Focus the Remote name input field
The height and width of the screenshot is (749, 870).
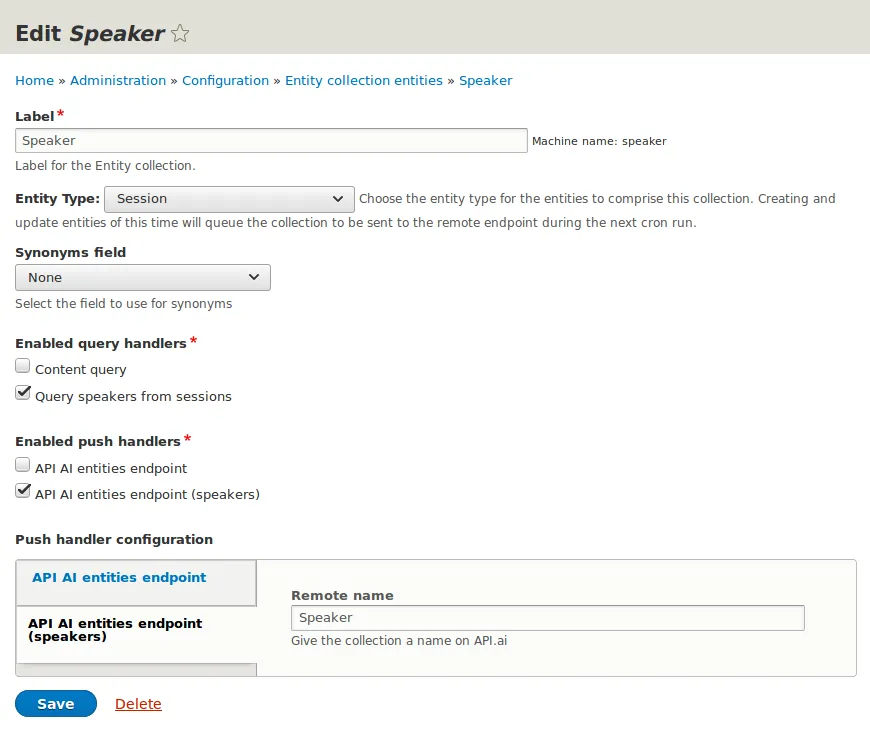pyautogui.click(x=548, y=618)
